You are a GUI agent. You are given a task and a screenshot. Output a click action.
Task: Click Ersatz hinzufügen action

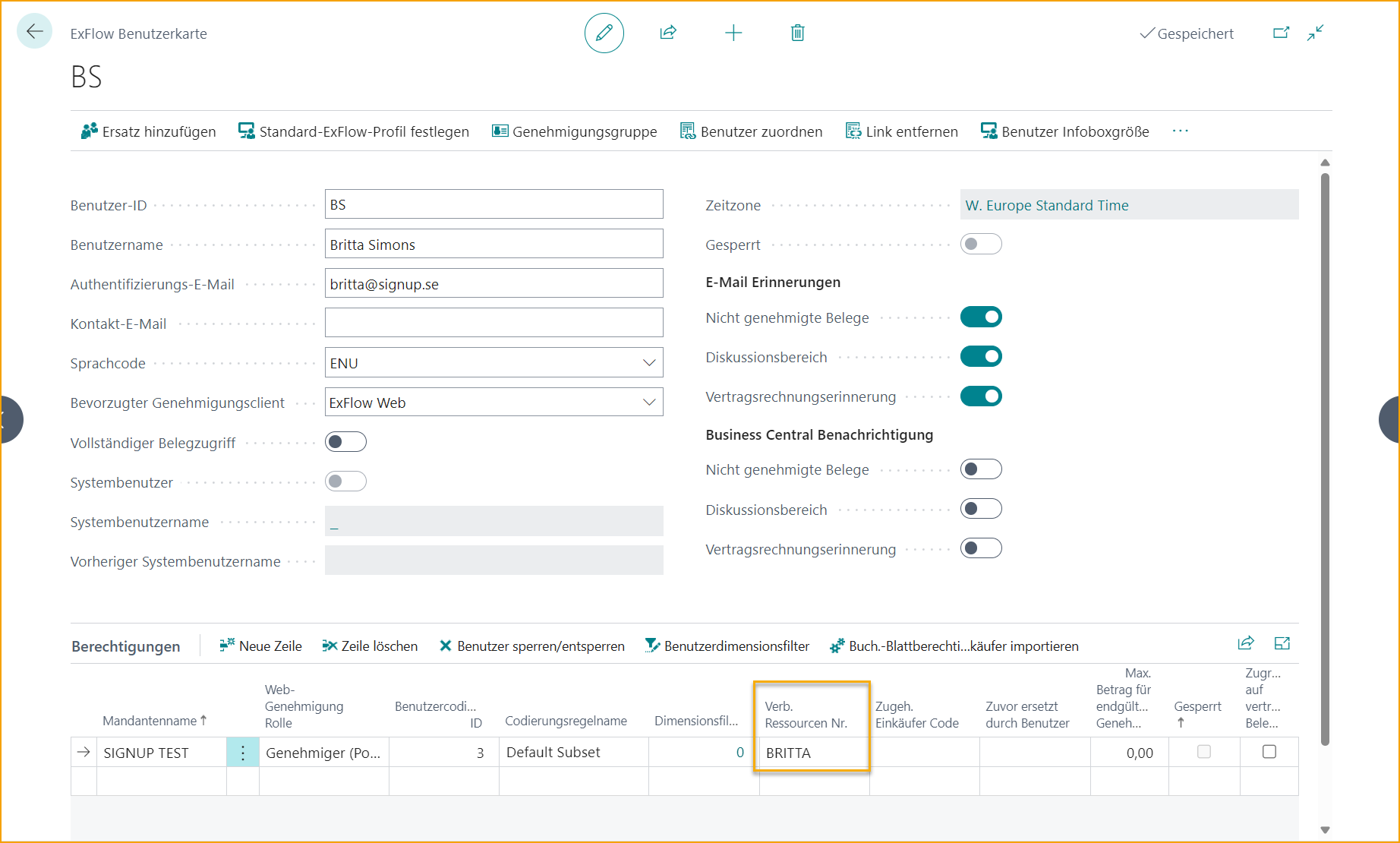pos(149,131)
